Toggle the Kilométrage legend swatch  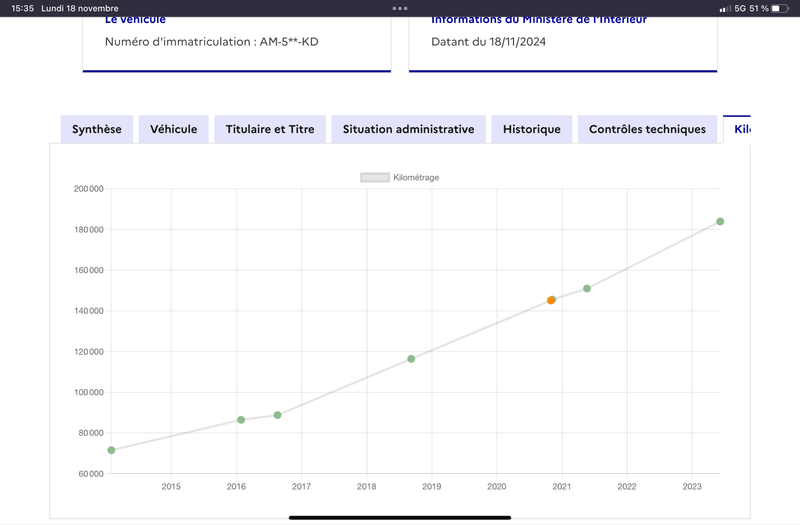coord(375,178)
